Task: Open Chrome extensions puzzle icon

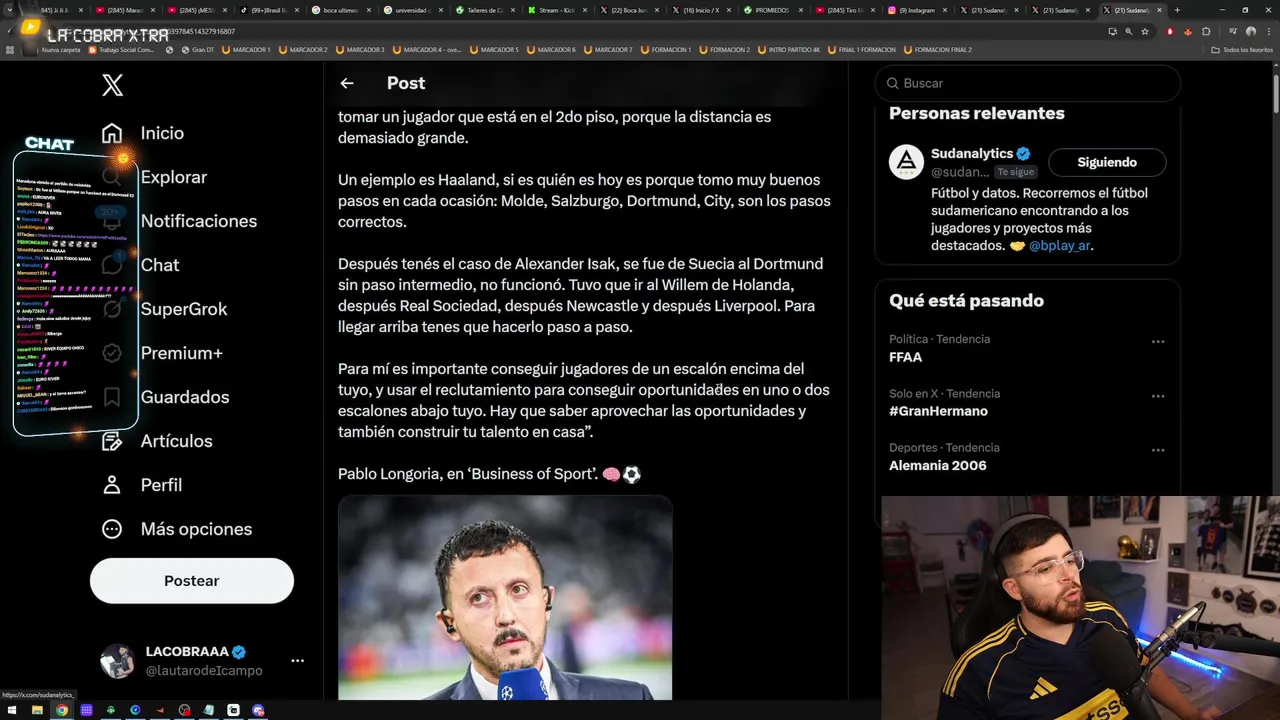Action: click(1206, 31)
